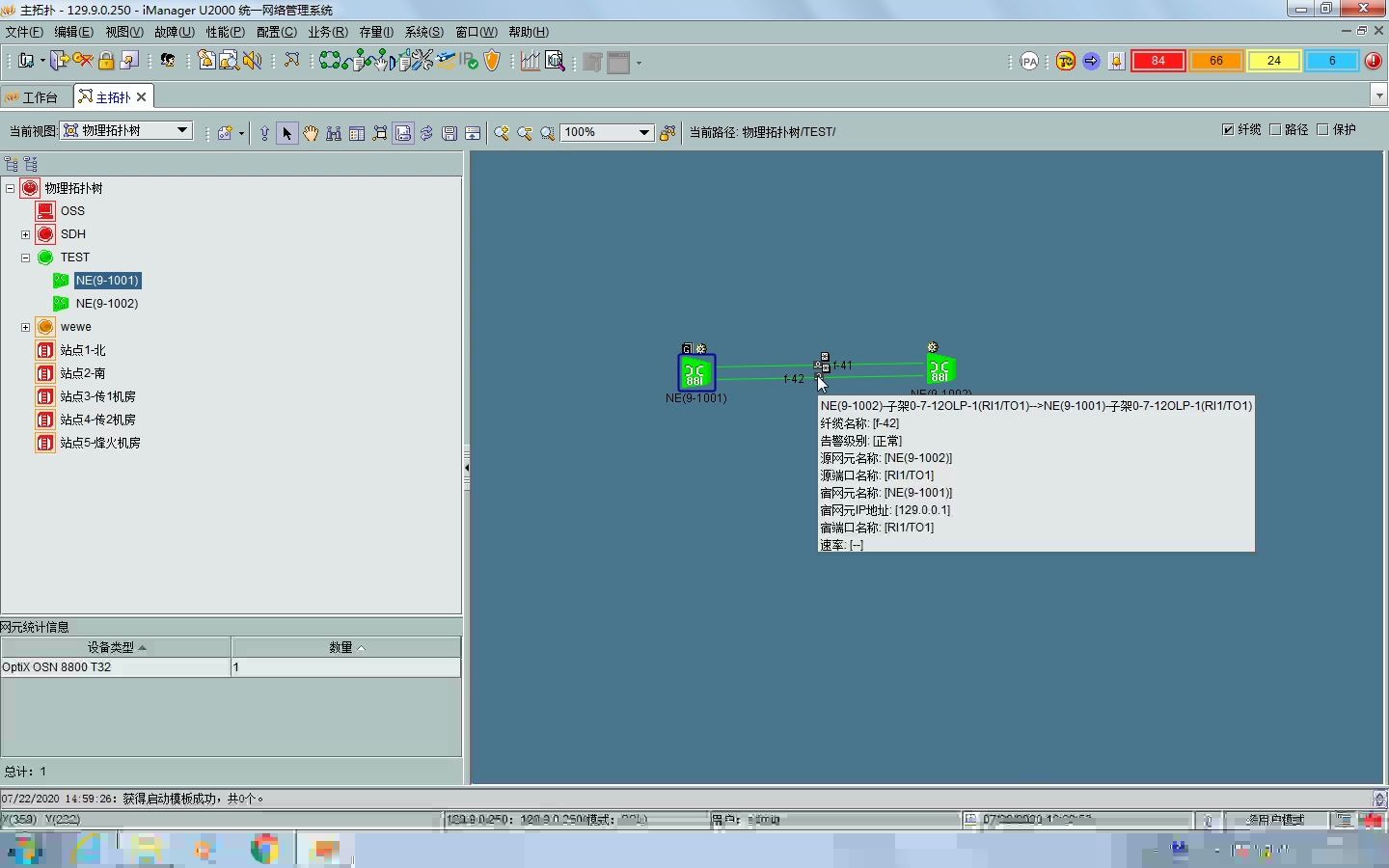Open the 故障(U) menu

point(175,32)
